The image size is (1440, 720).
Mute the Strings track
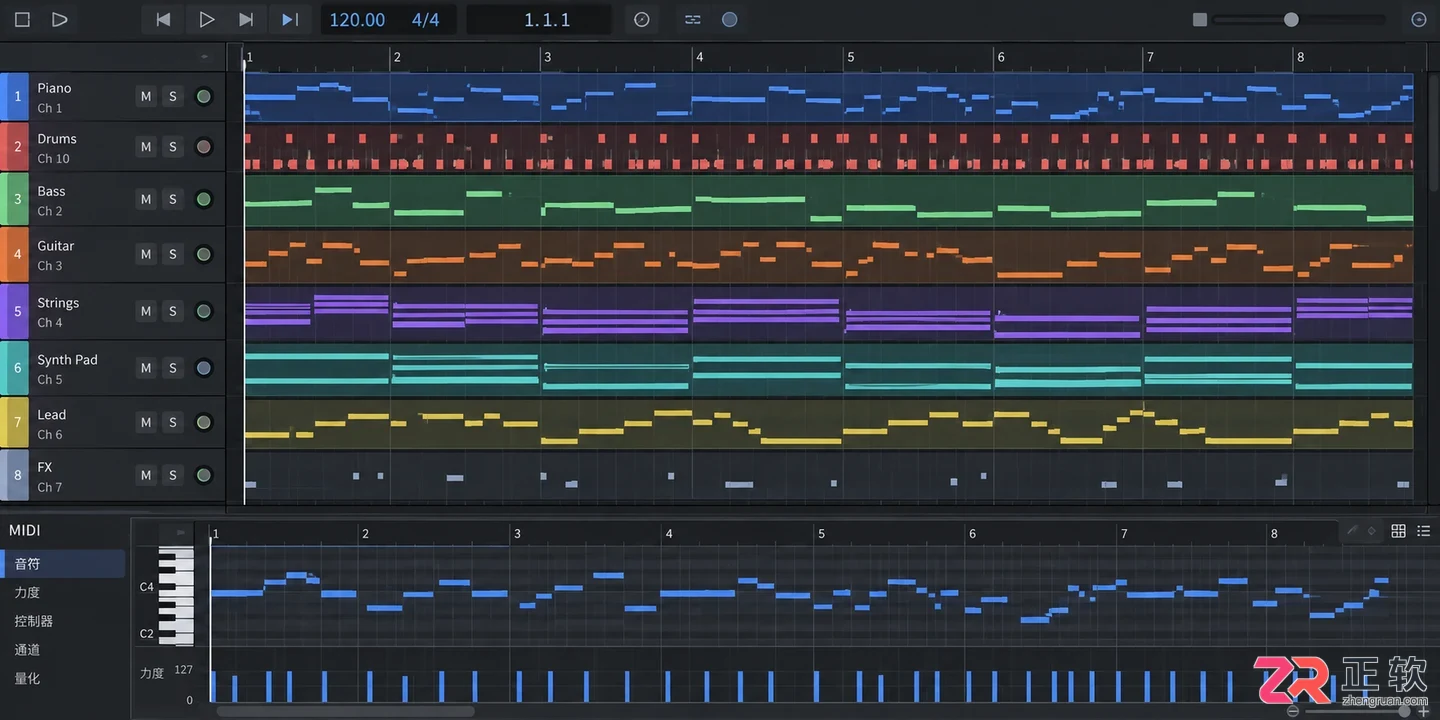[x=146, y=311]
